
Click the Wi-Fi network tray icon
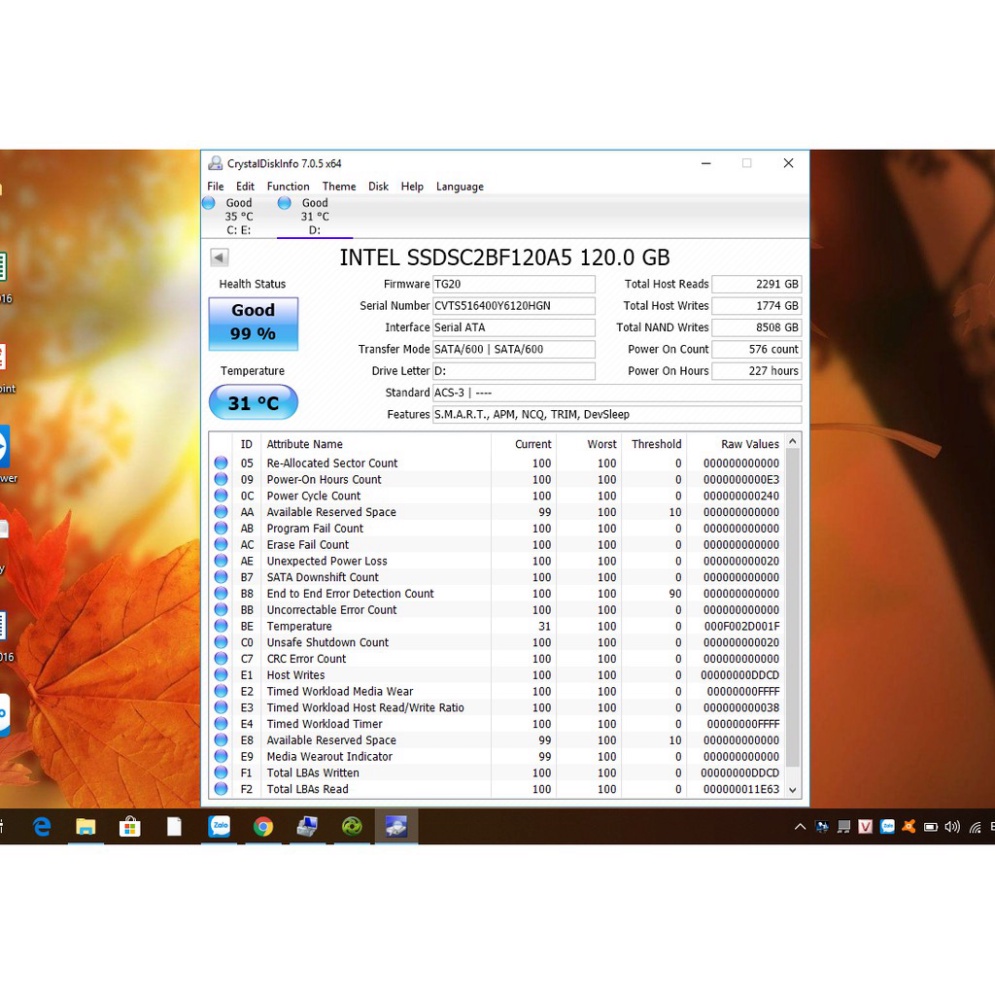pyautogui.click(x=975, y=826)
